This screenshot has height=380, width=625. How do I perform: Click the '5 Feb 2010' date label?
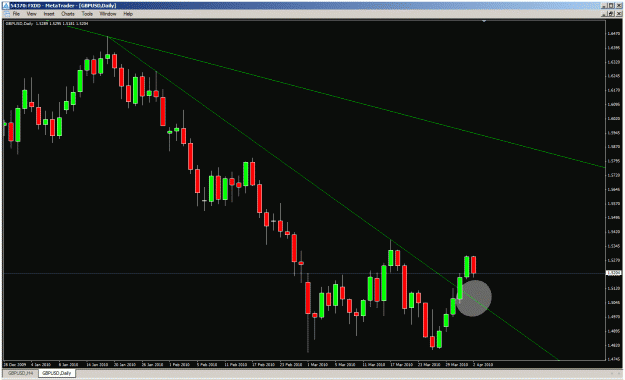(x=207, y=364)
